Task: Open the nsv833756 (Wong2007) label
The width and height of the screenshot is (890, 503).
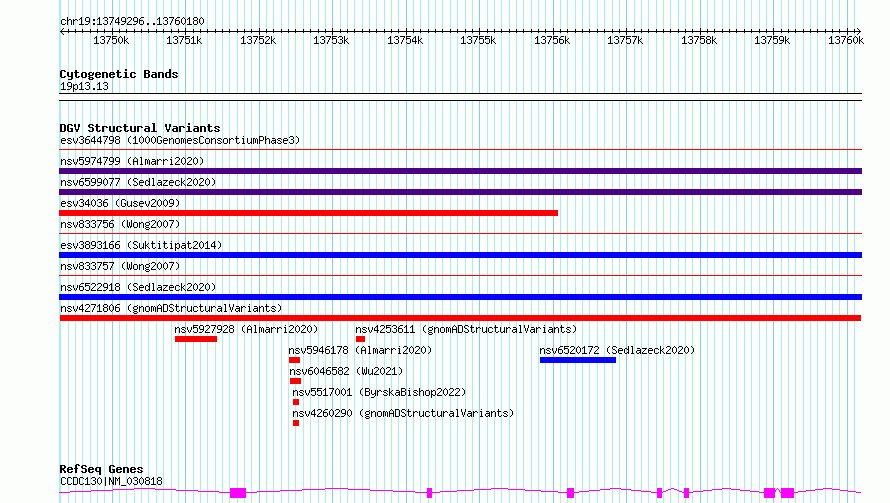Action: point(120,224)
